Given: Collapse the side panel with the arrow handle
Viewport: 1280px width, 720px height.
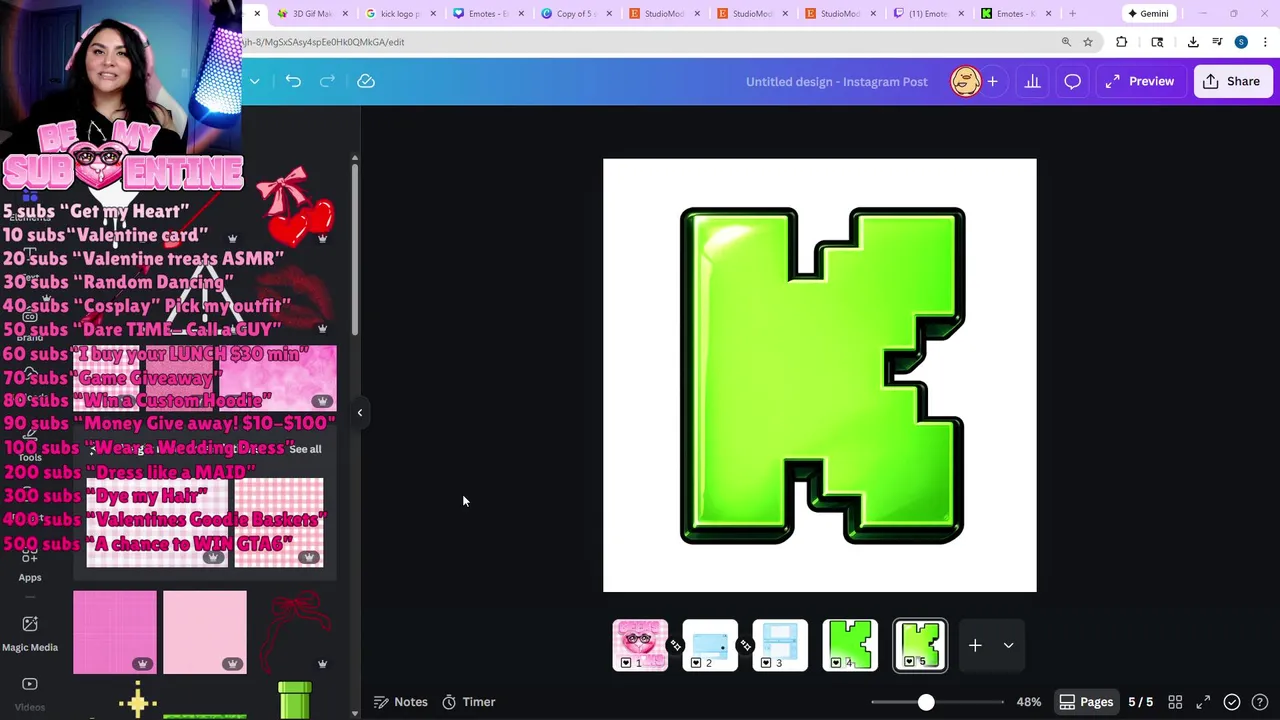Looking at the screenshot, I should 360,412.
